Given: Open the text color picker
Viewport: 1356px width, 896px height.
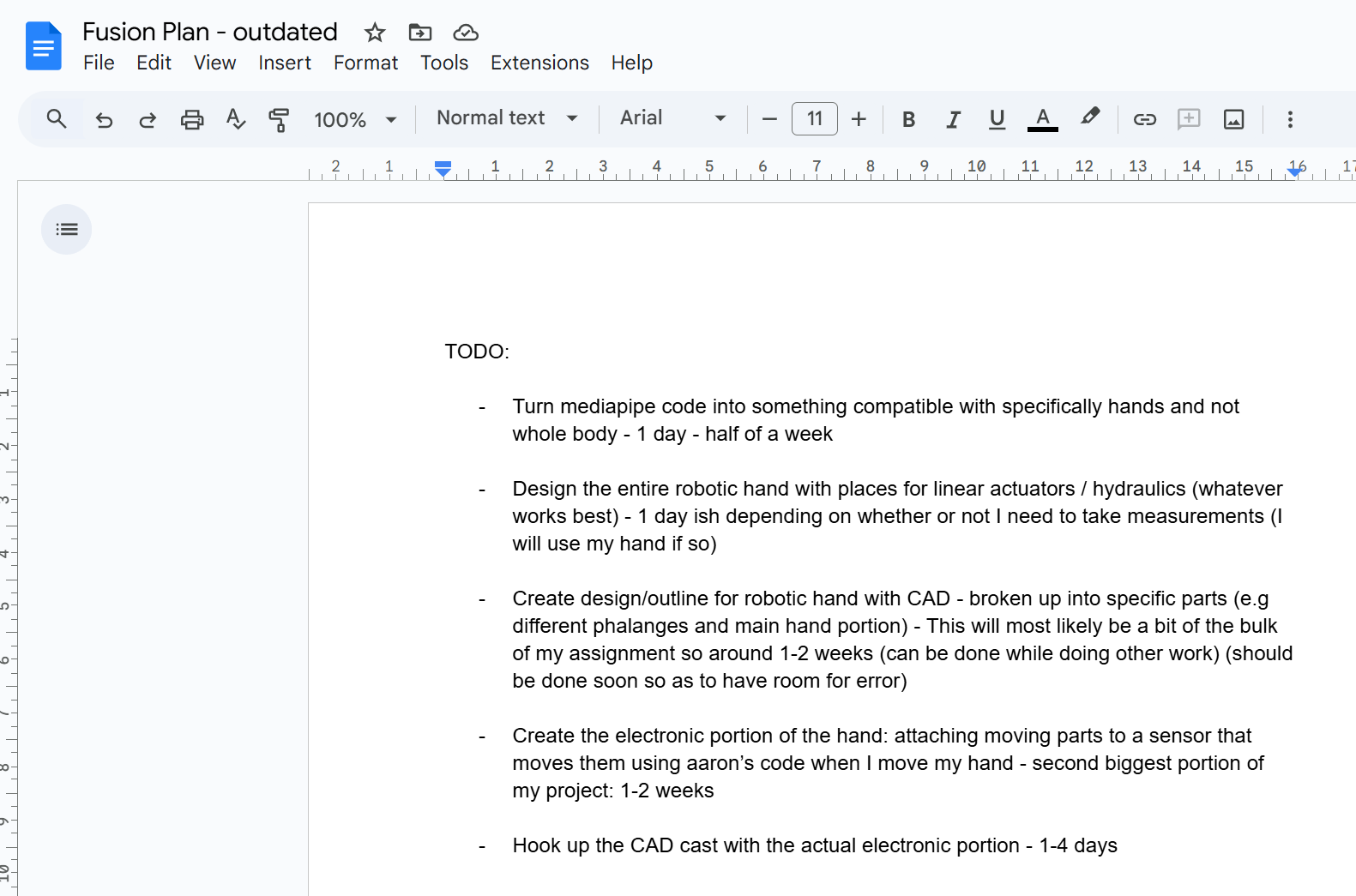Looking at the screenshot, I should coord(1043,119).
